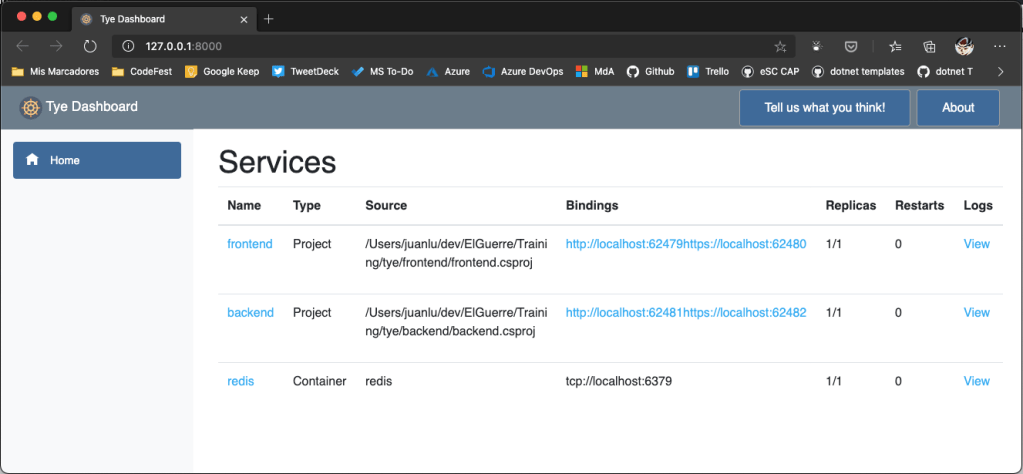Click the site information icon
Image resolution: width=1023 pixels, height=474 pixels.
click(x=128, y=46)
